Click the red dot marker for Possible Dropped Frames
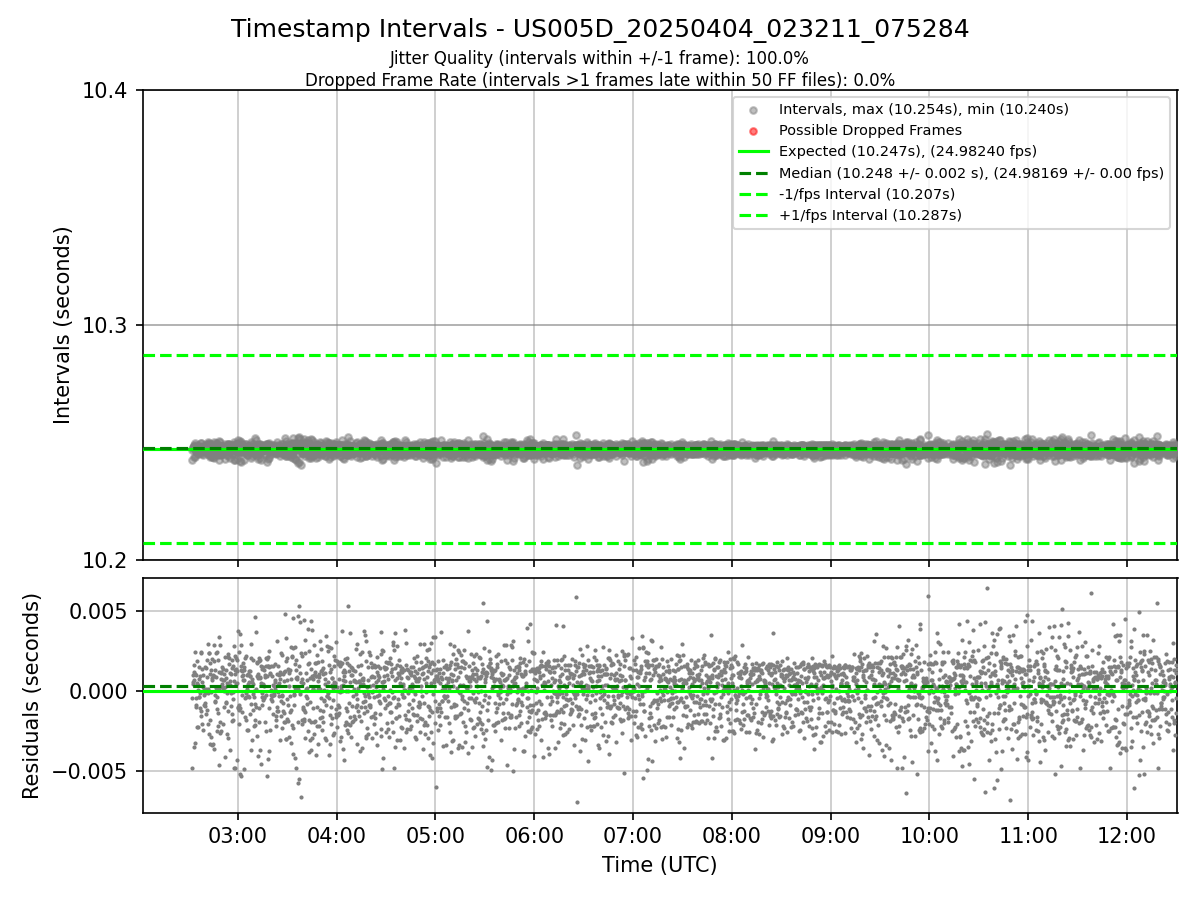1200x900 pixels. click(754, 131)
